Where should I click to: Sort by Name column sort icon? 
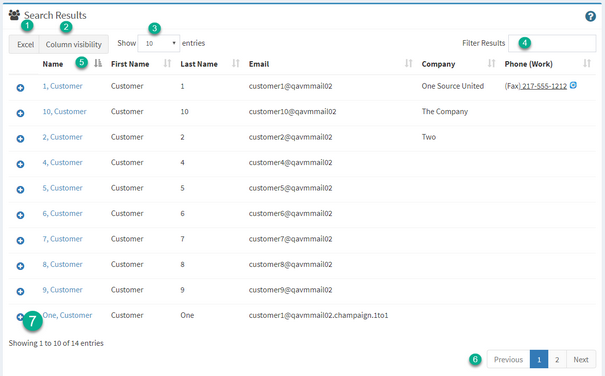98,63
